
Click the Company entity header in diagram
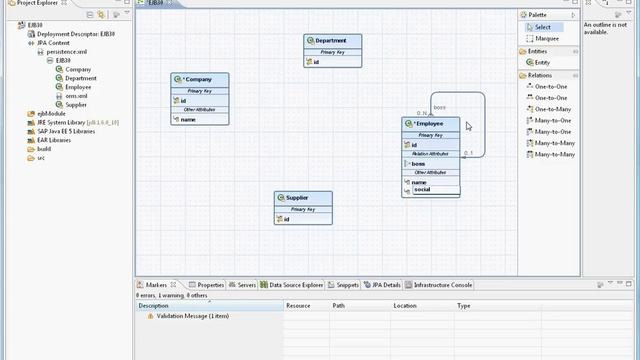tap(200, 80)
